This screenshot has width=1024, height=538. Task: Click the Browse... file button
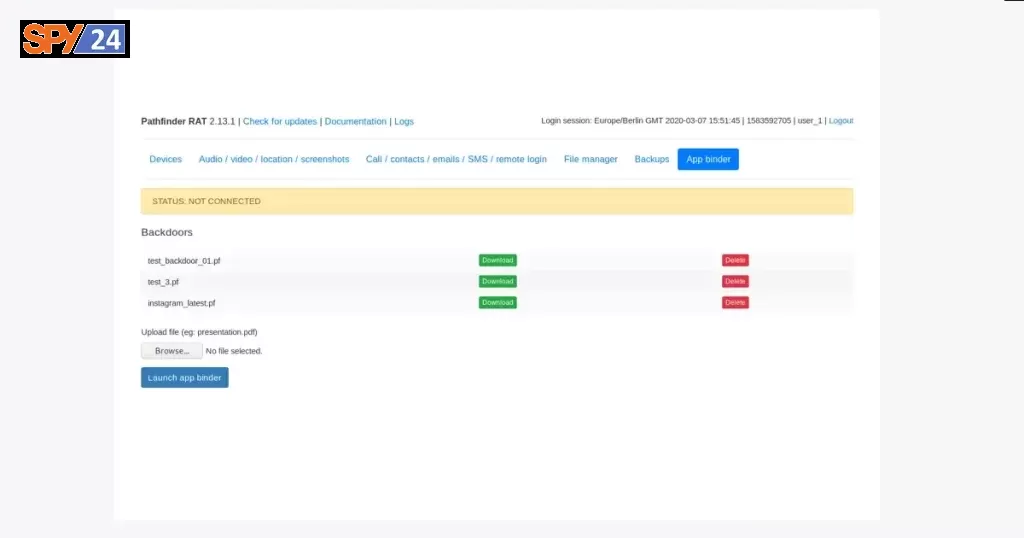click(x=172, y=351)
